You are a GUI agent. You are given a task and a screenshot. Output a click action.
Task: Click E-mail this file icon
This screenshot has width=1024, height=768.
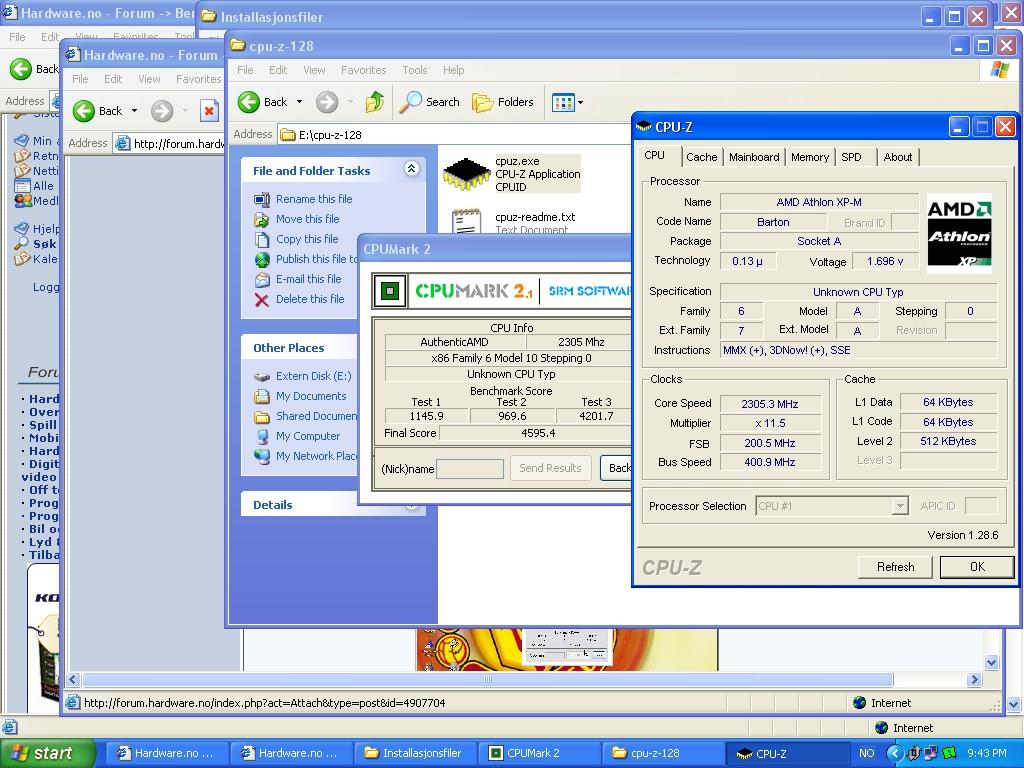(x=262, y=280)
